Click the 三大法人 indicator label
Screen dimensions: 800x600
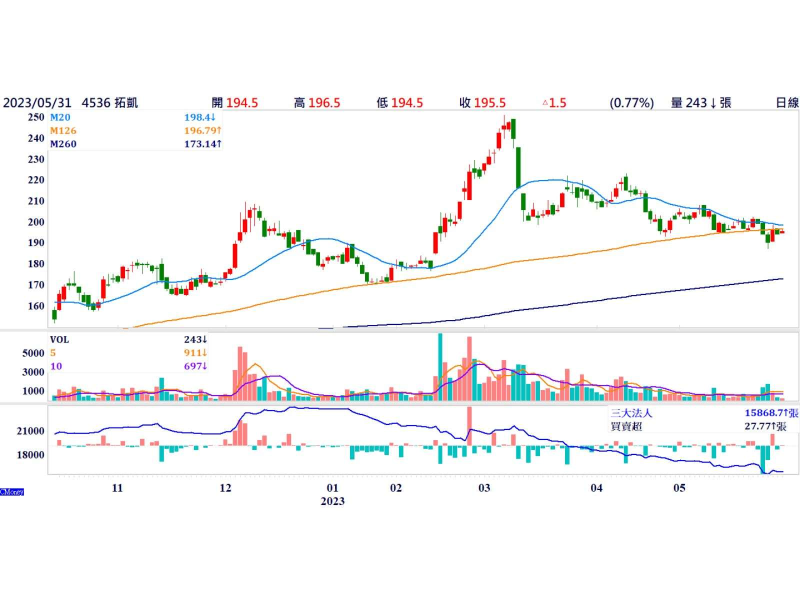tap(631, 413)
